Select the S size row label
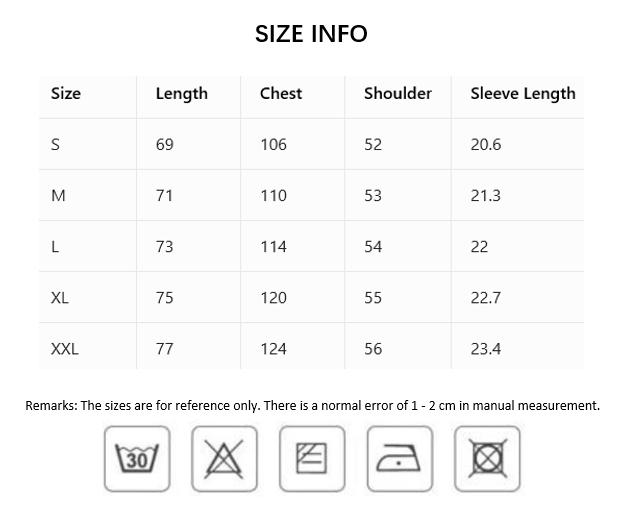This screenshot has height=509, width=625. coord(55,144)
